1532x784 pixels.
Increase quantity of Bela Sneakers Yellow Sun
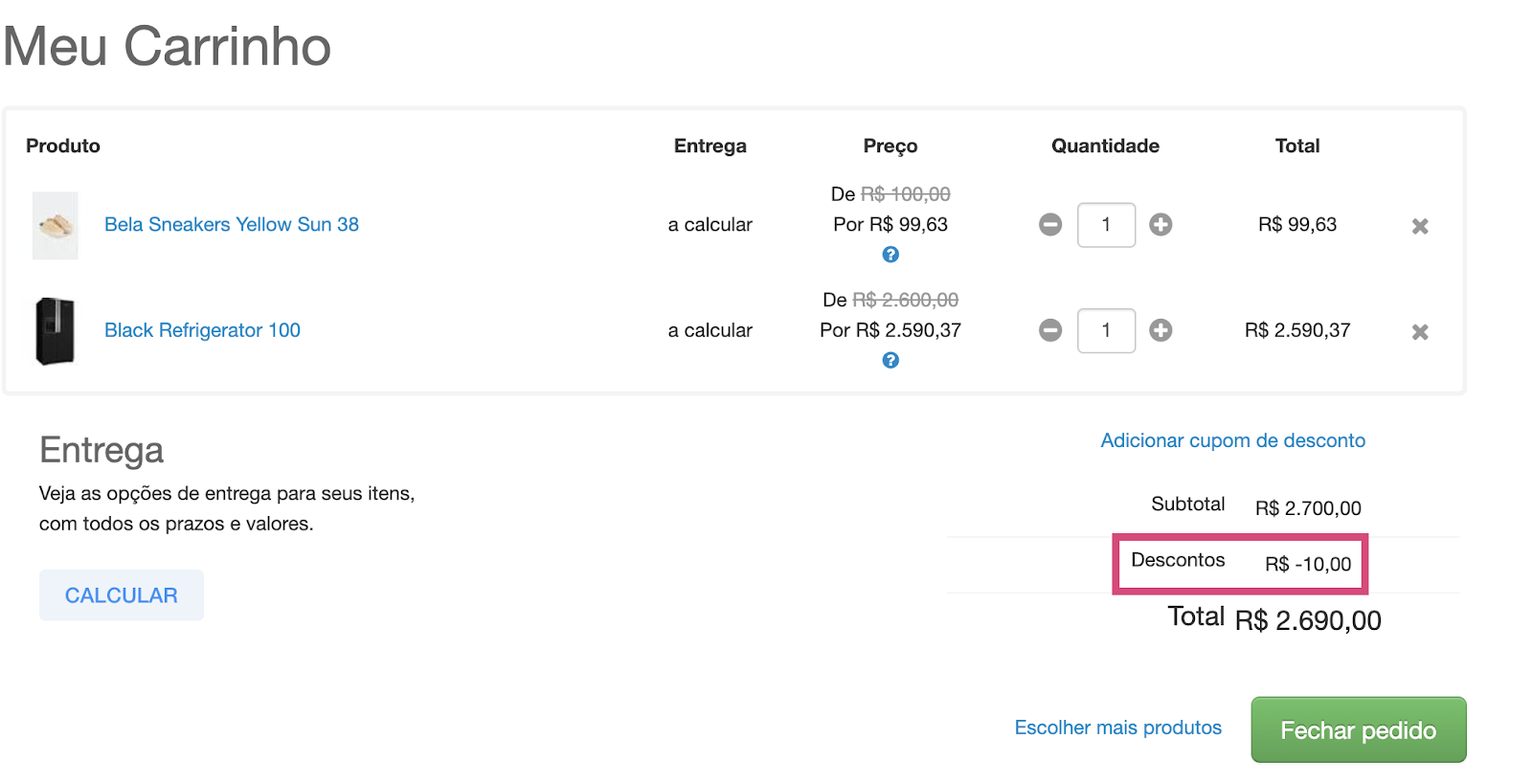point(1160,225)
